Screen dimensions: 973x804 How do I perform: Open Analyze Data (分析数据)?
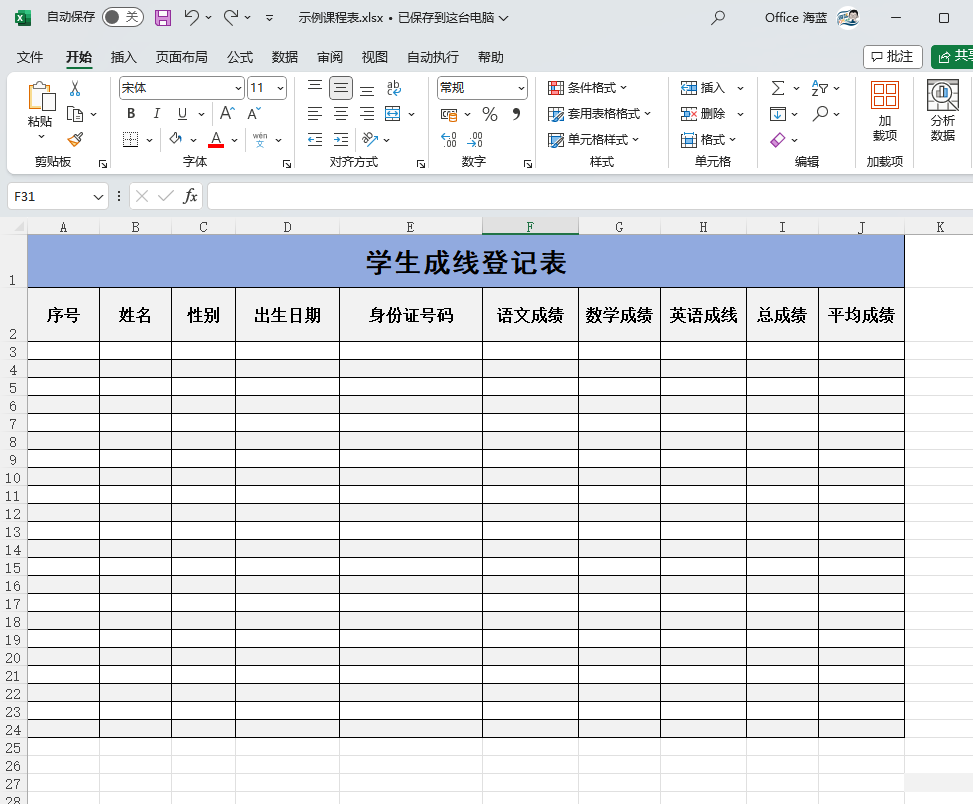[943, 112]
